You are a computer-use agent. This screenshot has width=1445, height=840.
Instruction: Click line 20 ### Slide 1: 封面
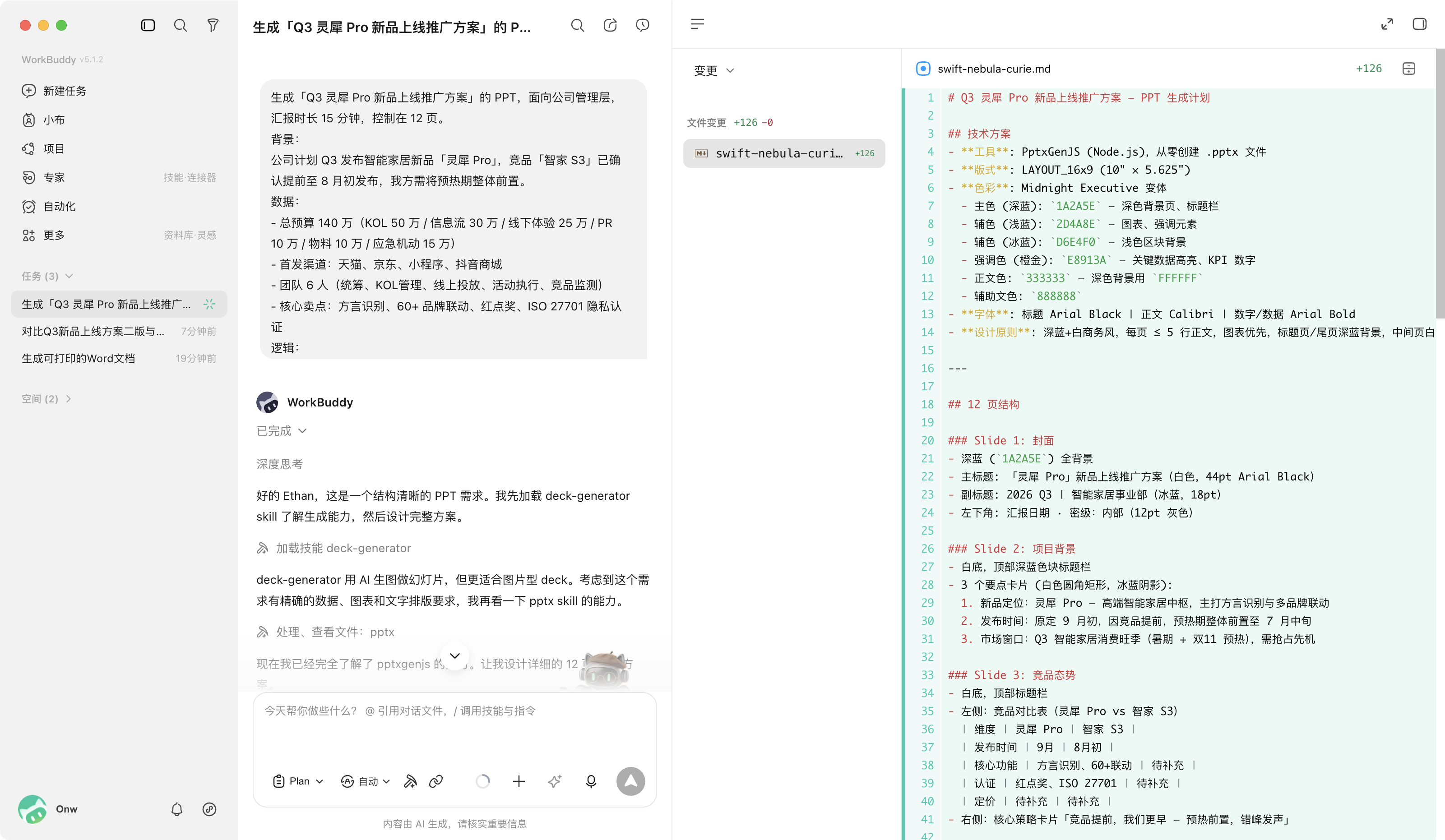[1000, 440]
